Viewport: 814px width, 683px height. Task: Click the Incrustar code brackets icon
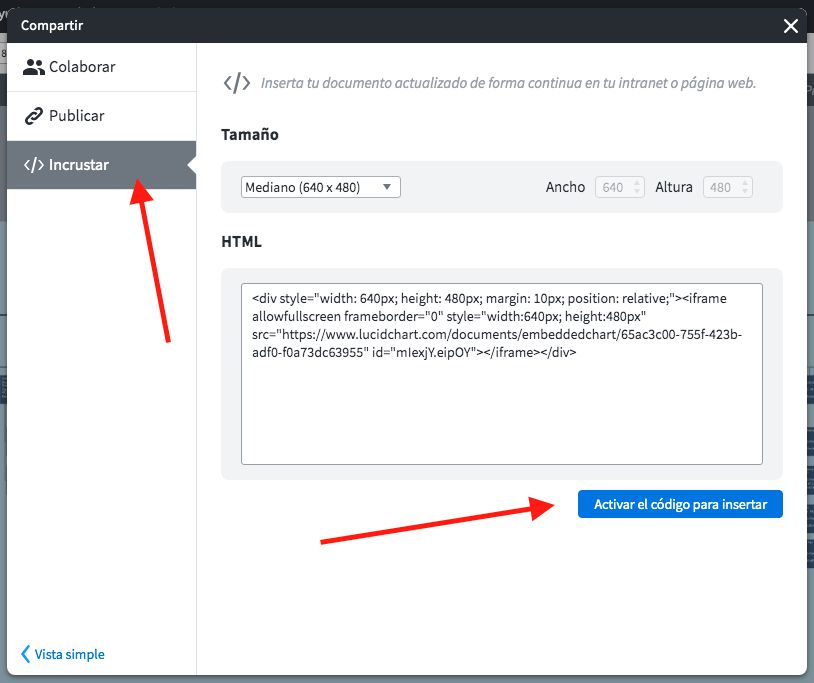(34, 165)
